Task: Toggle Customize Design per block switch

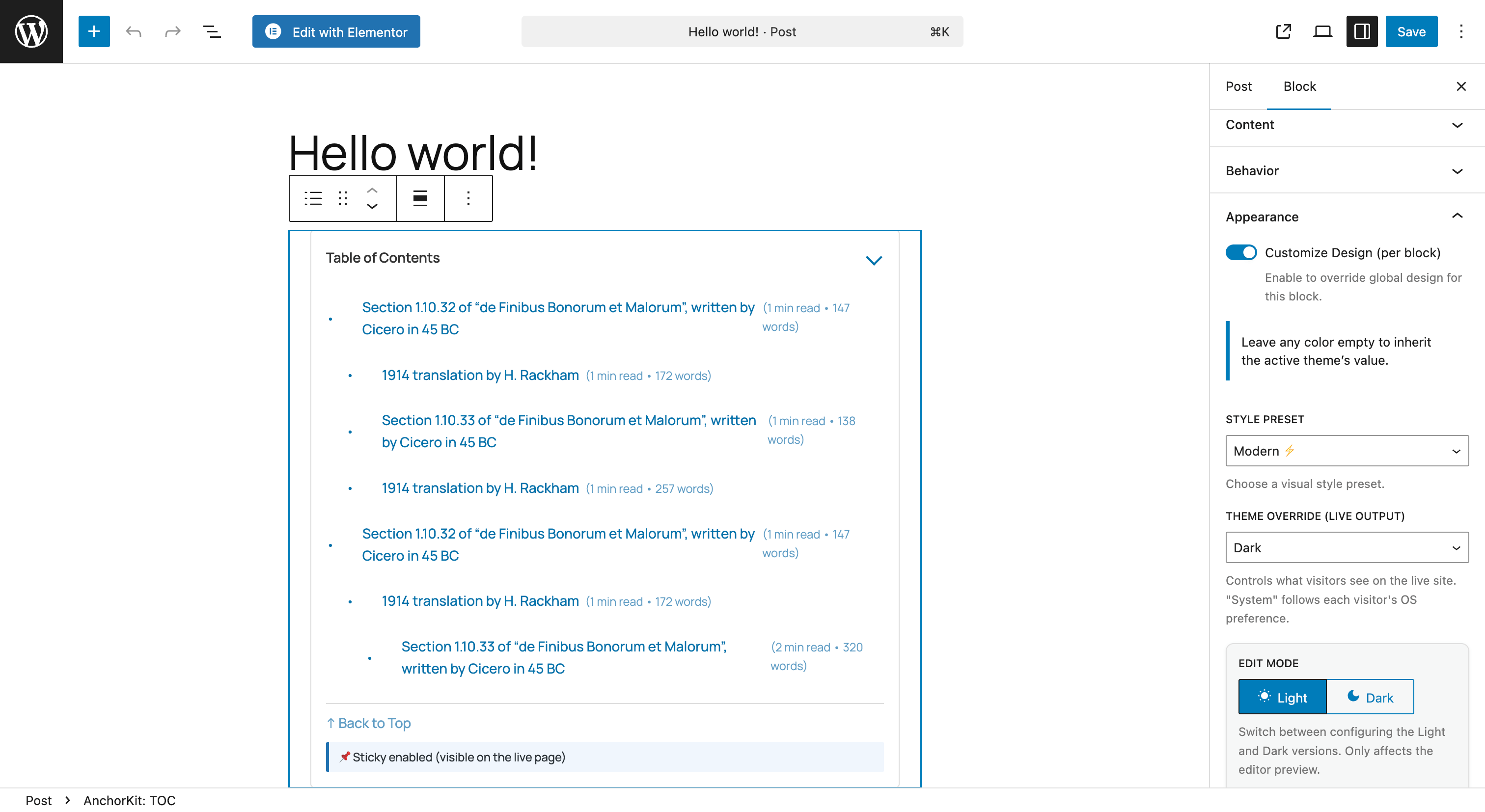Action: tap(1241, 252)
